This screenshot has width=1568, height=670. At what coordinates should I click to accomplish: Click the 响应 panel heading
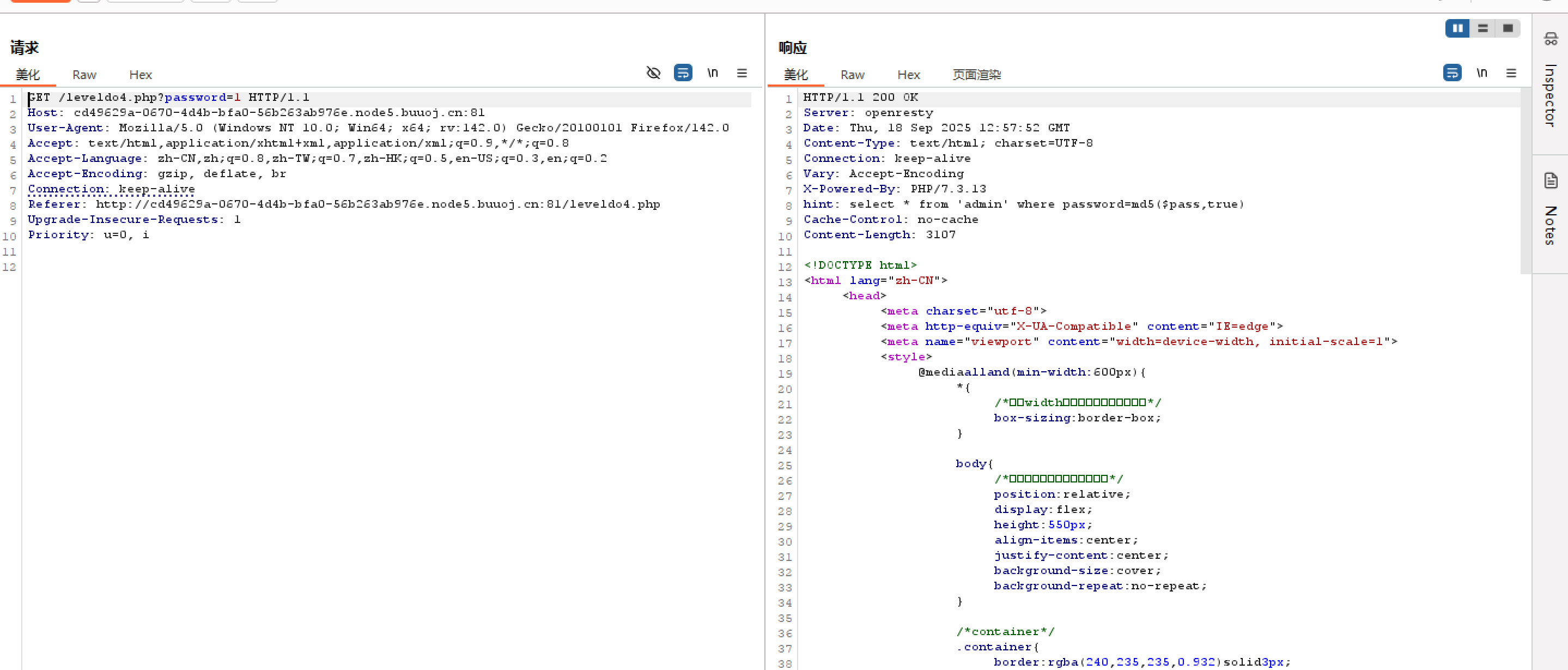click(793, 47)
